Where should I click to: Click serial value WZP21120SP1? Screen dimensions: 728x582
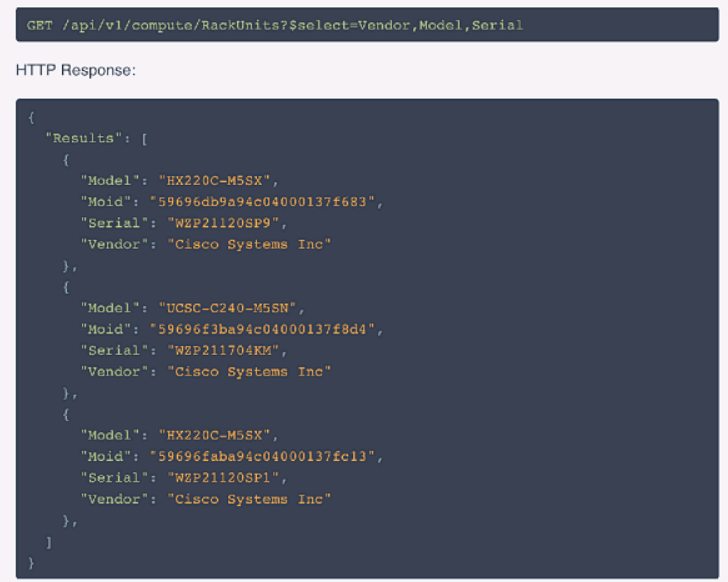coord(223,478)
